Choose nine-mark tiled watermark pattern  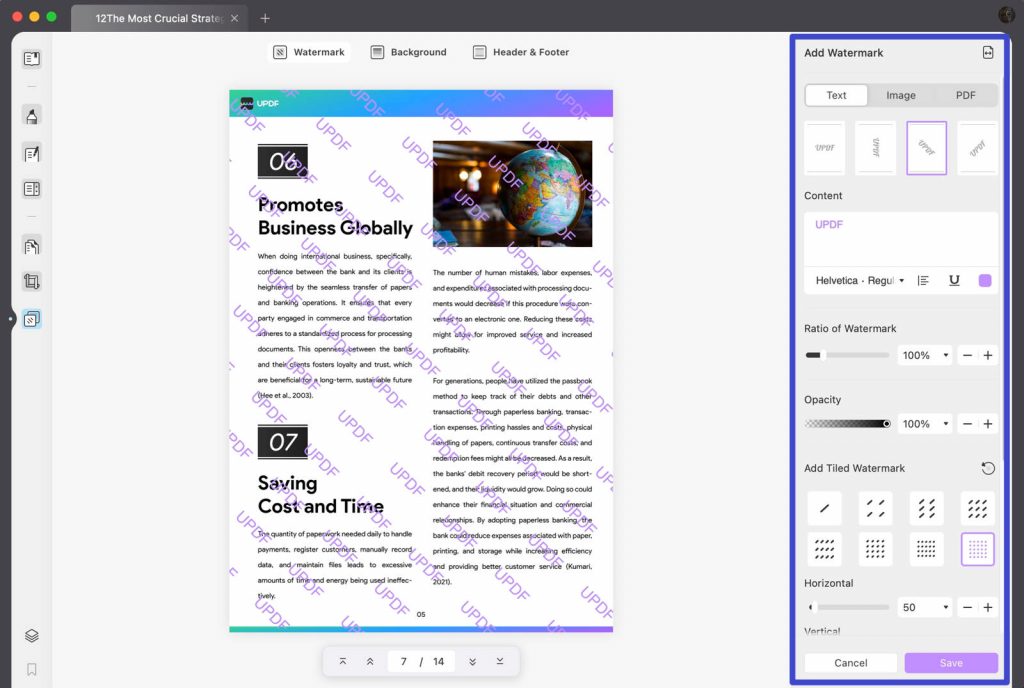978,508
